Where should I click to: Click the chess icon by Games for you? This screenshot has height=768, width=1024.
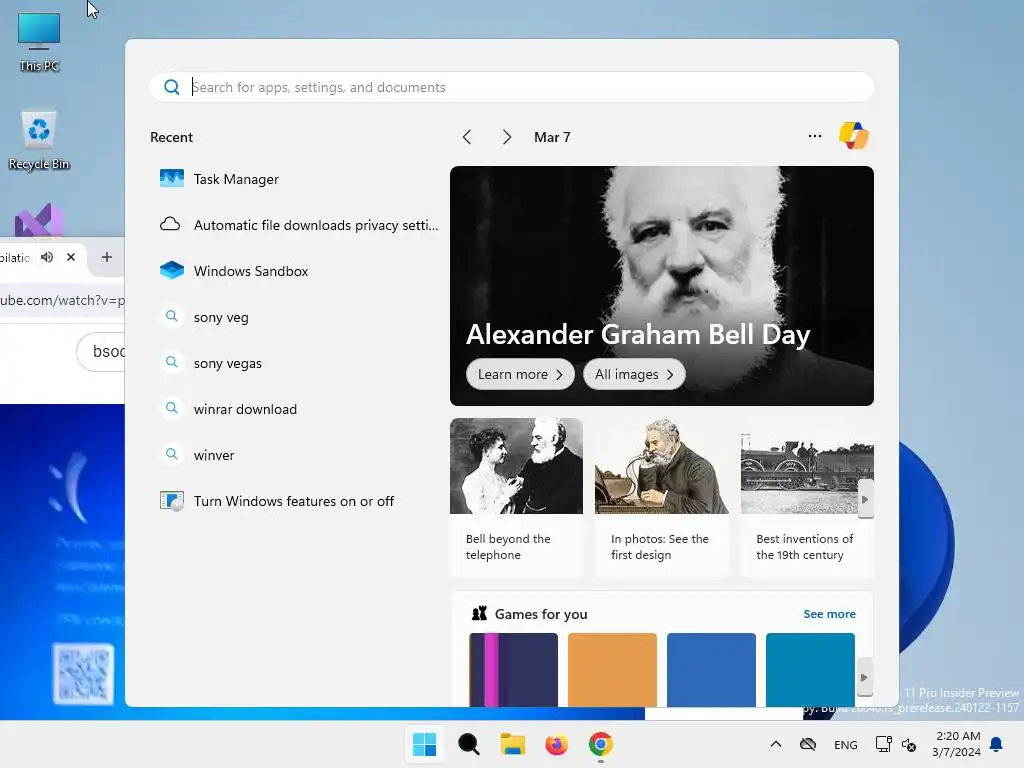(479, 613)
